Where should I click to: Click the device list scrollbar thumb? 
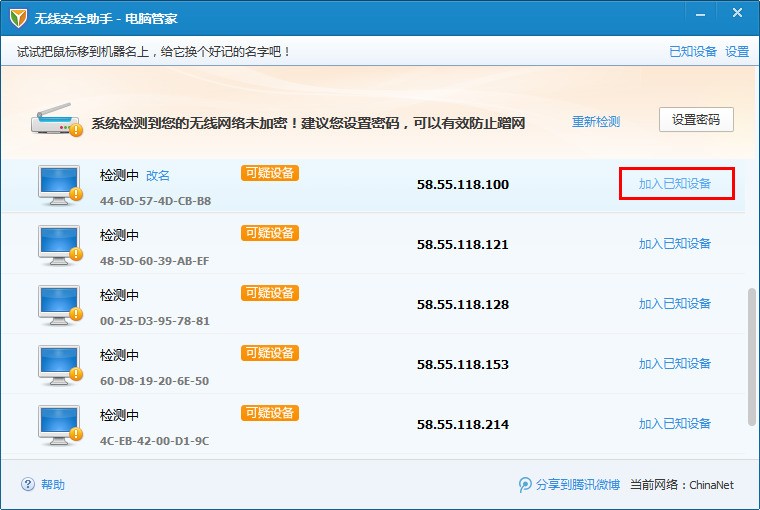[752, 357]
